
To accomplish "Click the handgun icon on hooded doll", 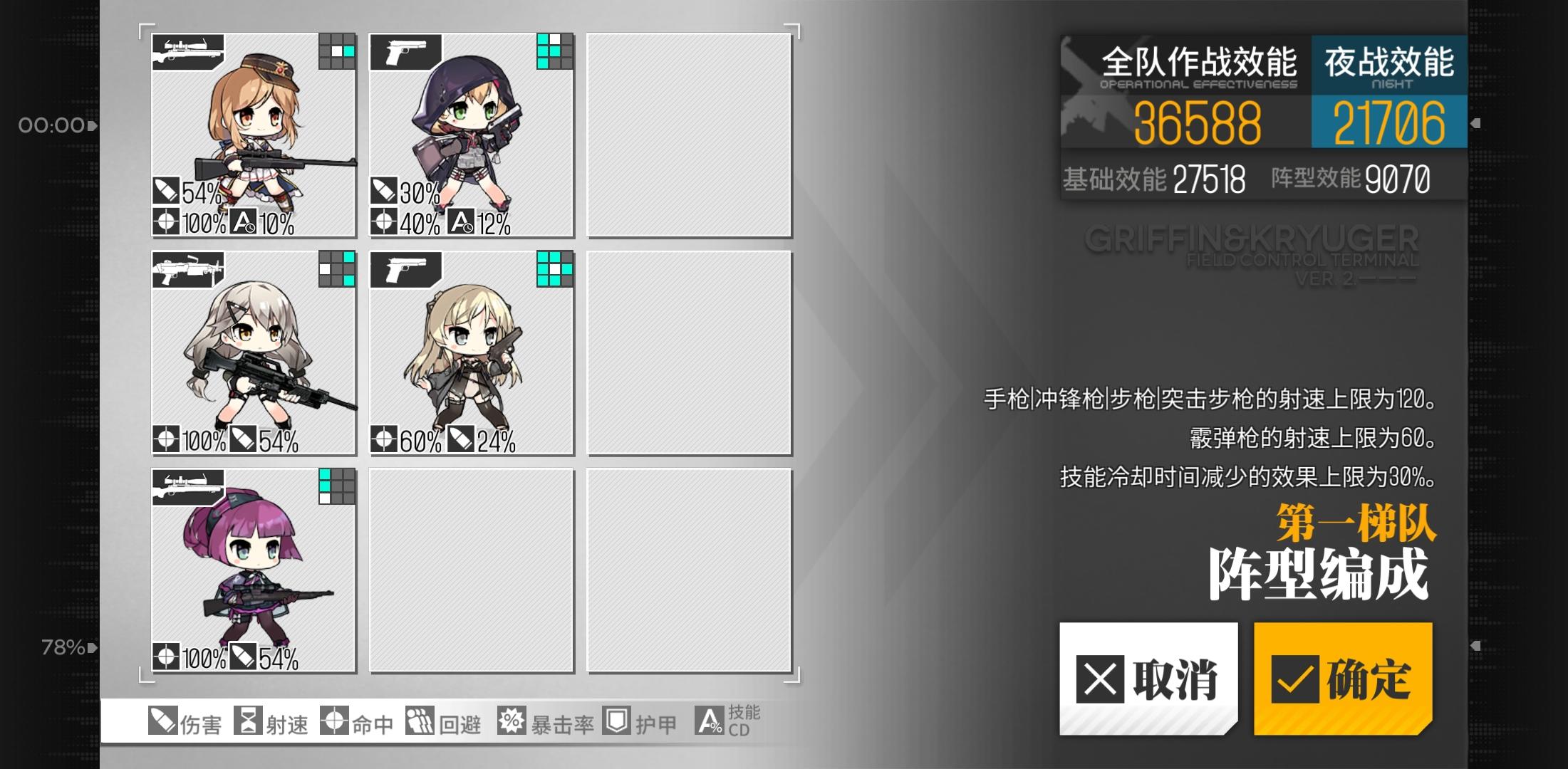I will [405, 52].
